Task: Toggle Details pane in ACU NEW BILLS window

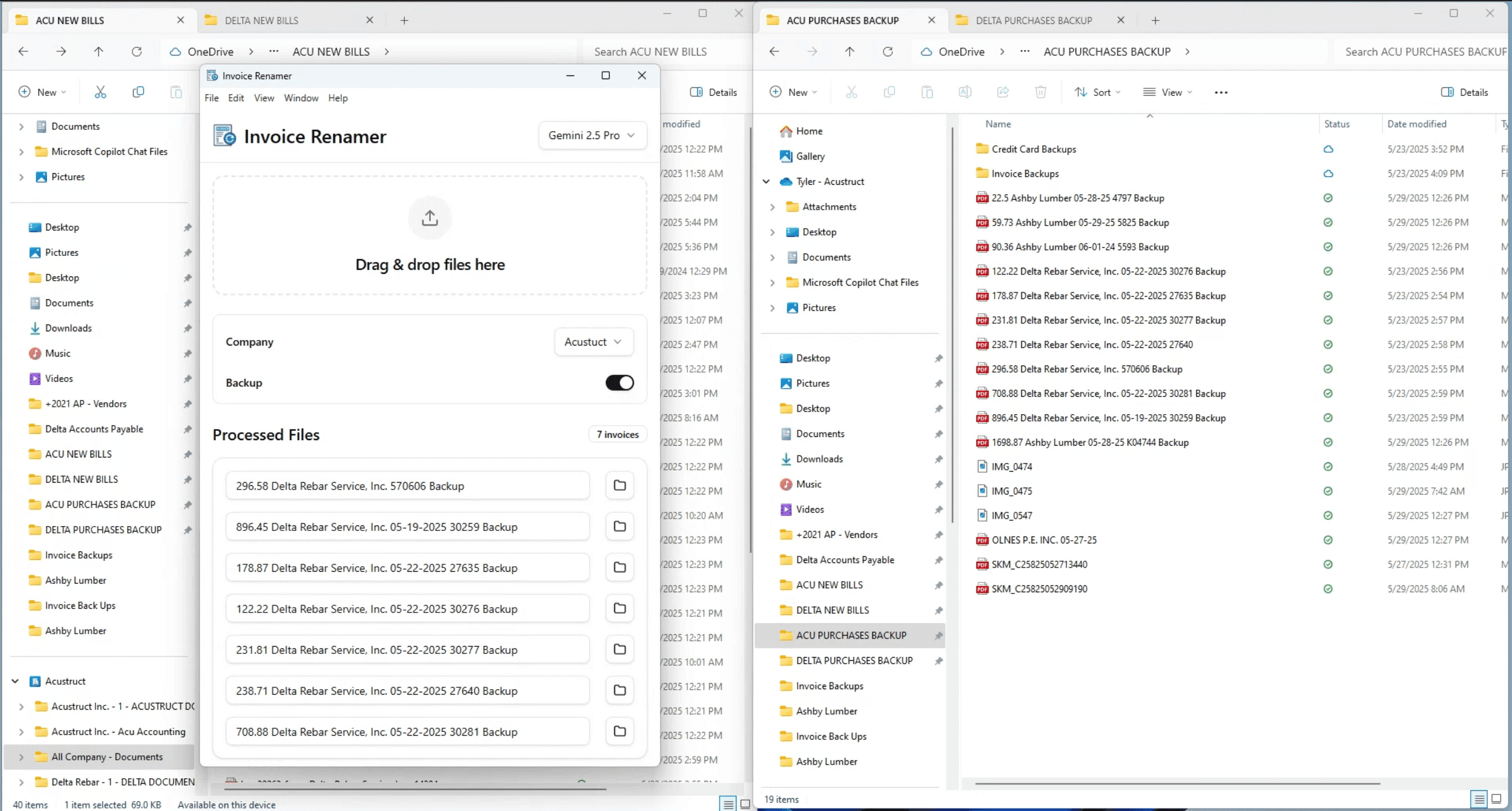Action: 713,92
